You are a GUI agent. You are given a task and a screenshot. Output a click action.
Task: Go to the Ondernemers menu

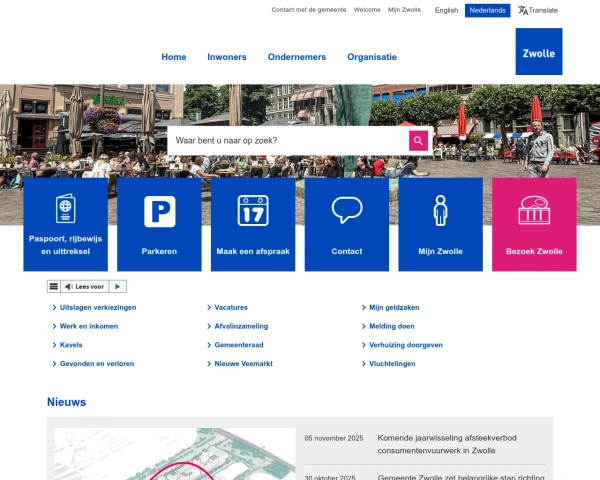pos(297,57)
